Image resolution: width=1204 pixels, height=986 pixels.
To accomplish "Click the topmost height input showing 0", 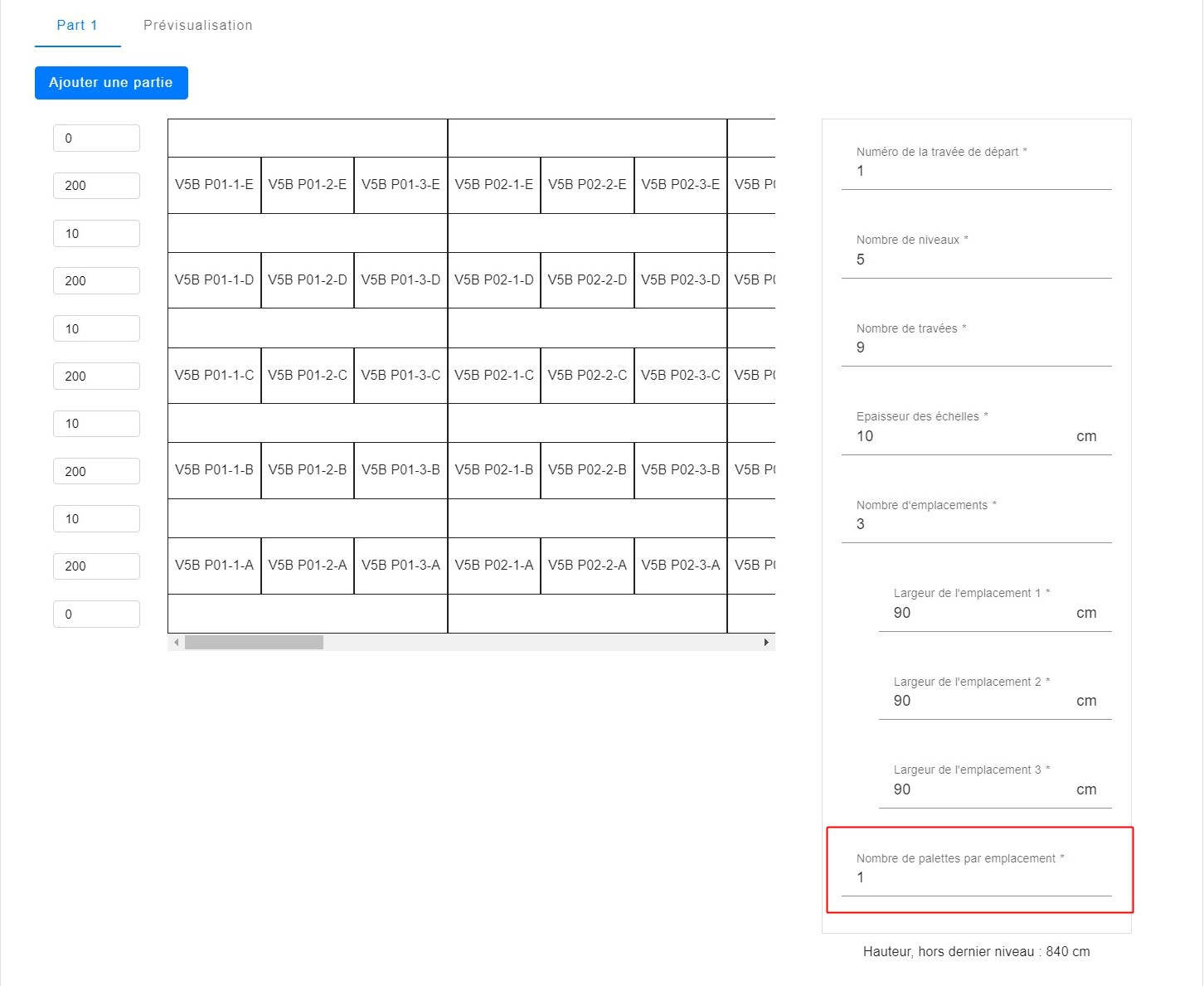I will coord(96,138).
